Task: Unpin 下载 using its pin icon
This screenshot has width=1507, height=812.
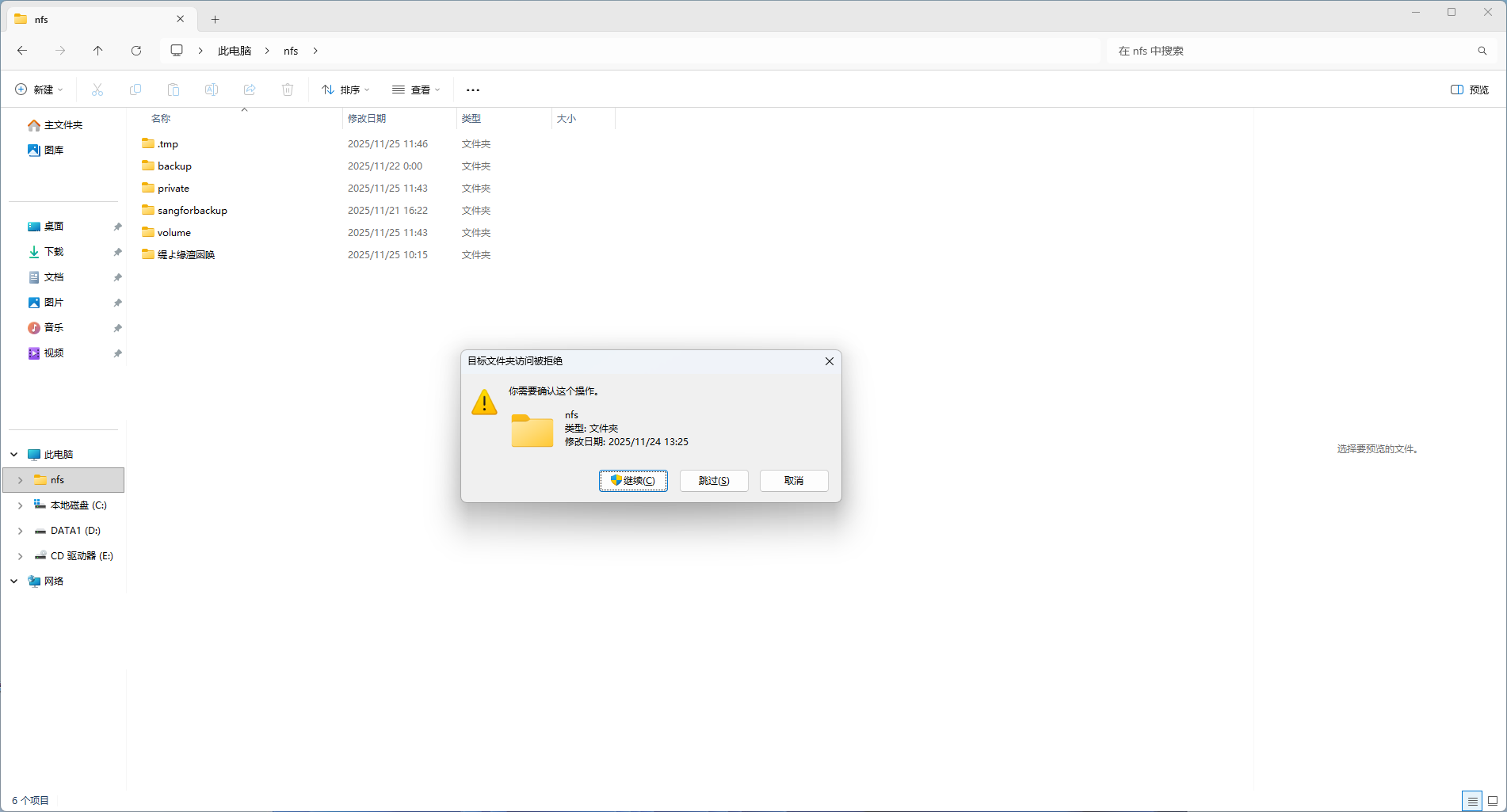Action: click(x=117, y=252)
